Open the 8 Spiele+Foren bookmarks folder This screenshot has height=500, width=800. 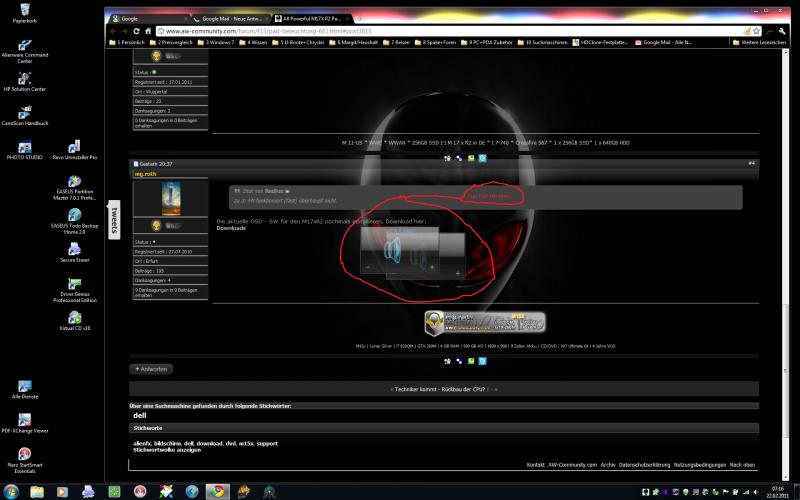click(435, 42)
